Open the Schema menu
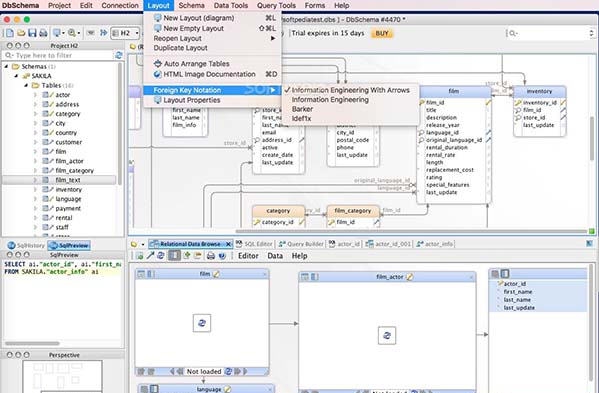The image size is (599, 393). (x=191, y=5)
